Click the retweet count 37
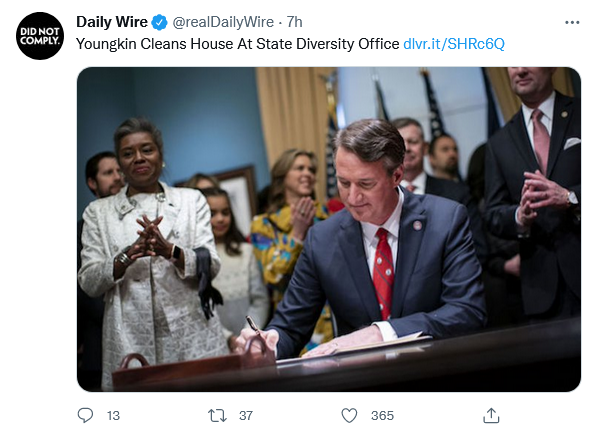This screenshot has height=437, width=598. pyautogui.click(x=246, y=416)
